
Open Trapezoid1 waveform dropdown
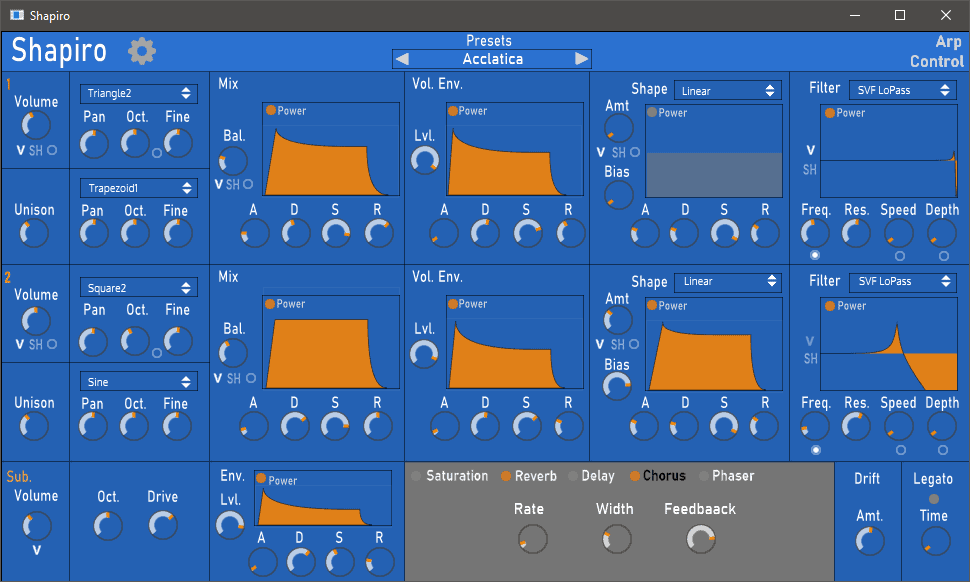(x=139, y=188)
